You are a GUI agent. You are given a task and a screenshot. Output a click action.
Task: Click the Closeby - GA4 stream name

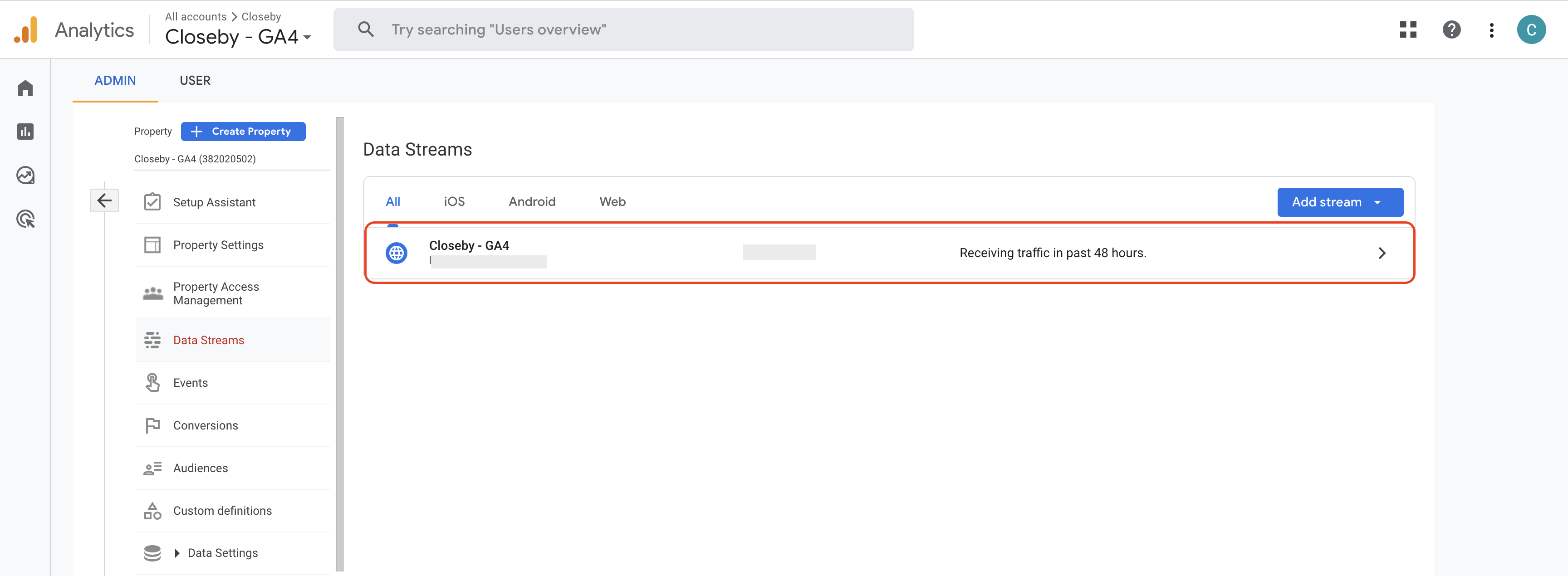(x=469, y=245)
